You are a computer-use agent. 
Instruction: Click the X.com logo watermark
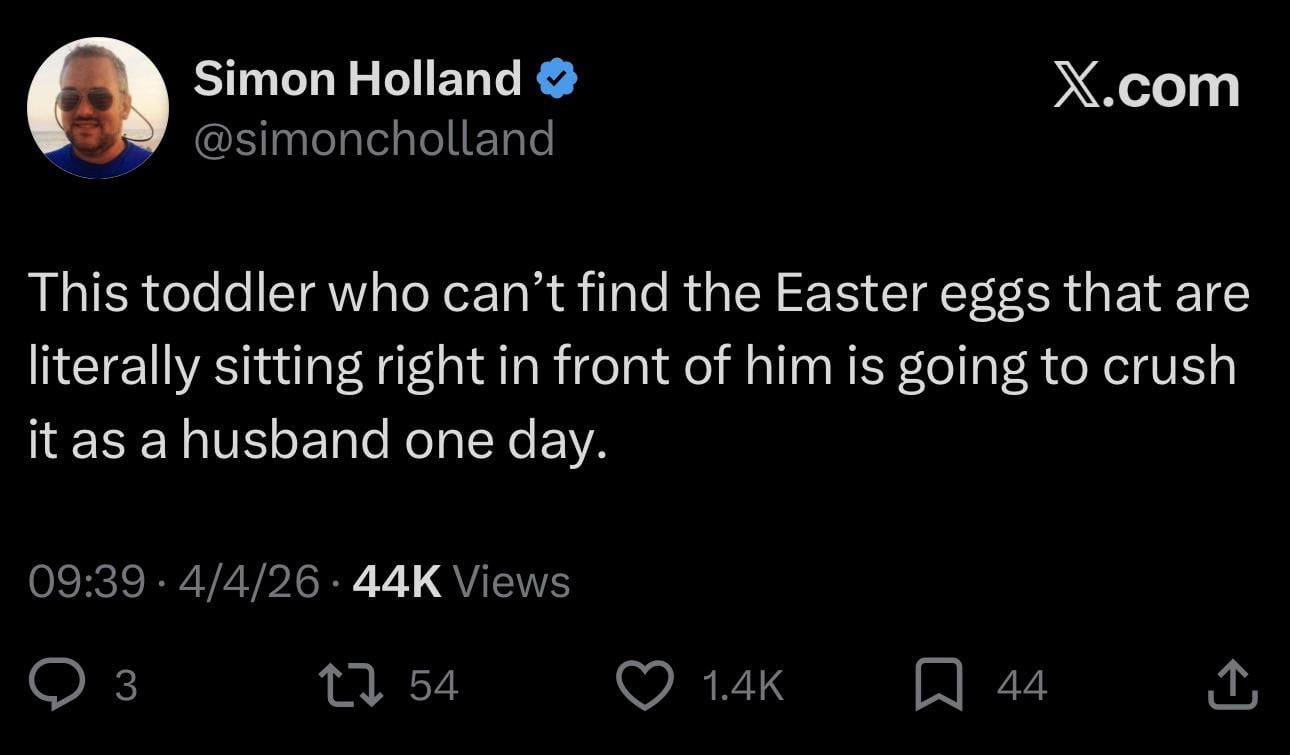click(1146, 88)
